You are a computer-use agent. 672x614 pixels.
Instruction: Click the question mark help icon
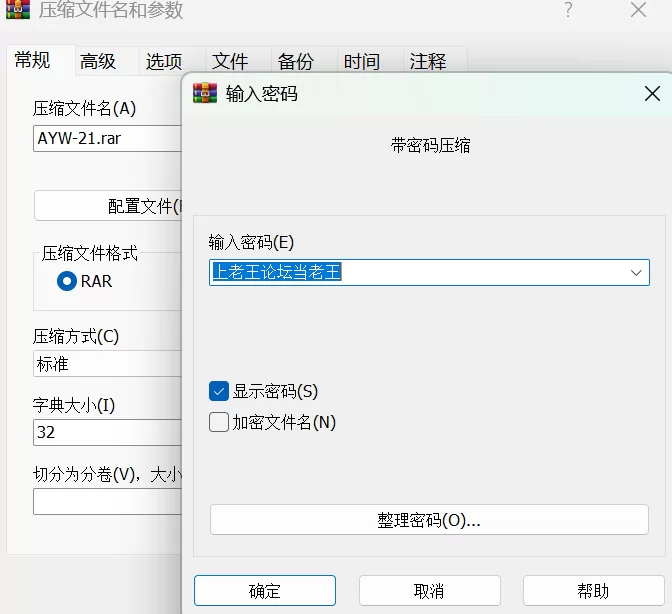coord(568,9)
